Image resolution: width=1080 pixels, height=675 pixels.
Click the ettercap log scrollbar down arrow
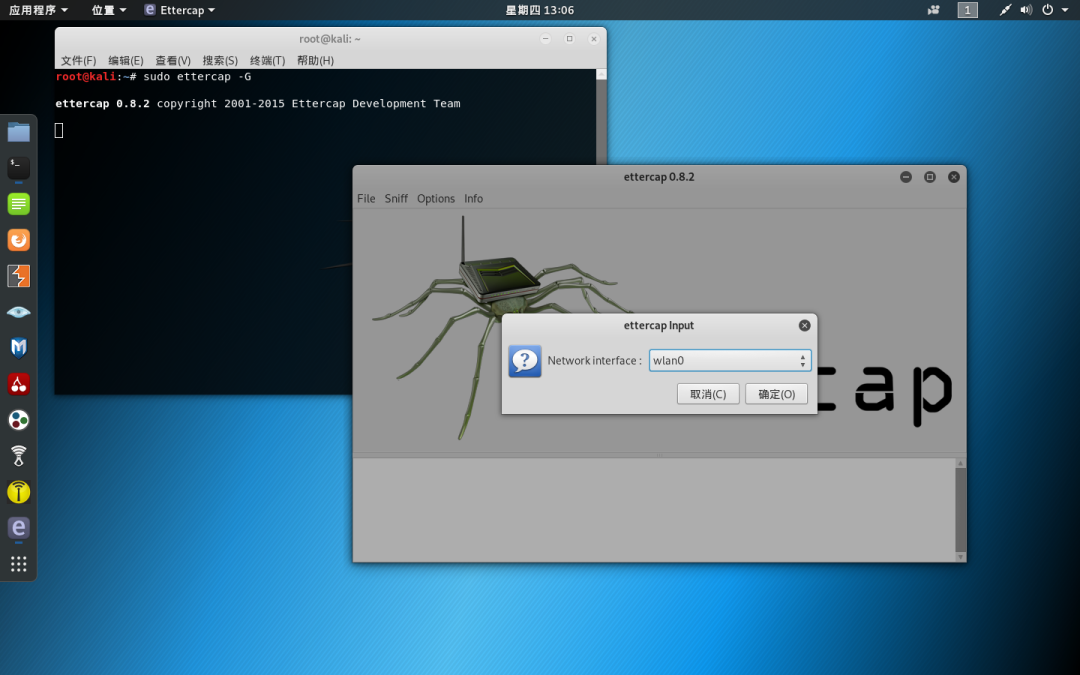coord(960,557)
